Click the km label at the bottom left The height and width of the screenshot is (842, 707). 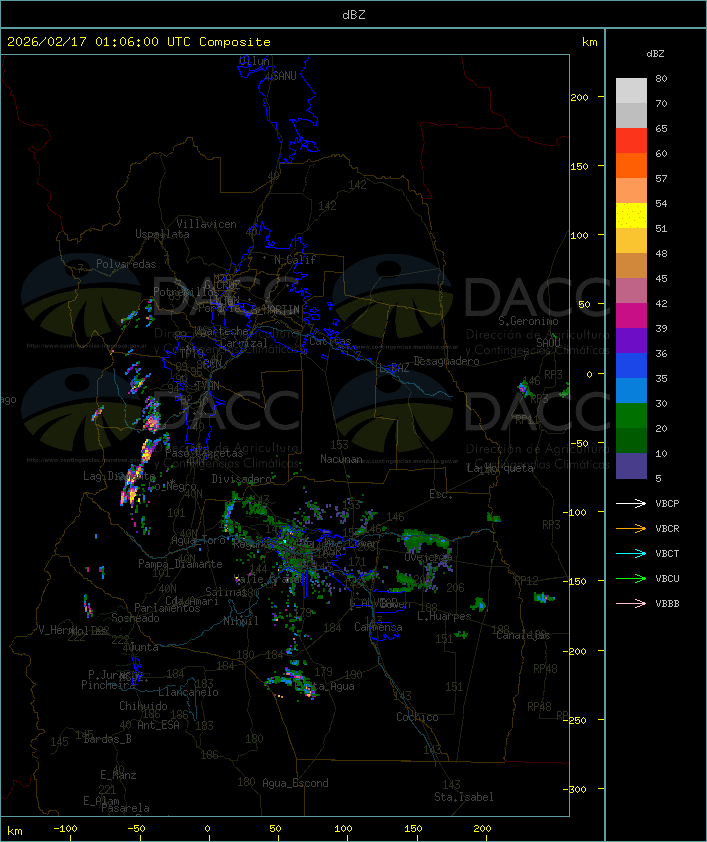pos(15,831)
